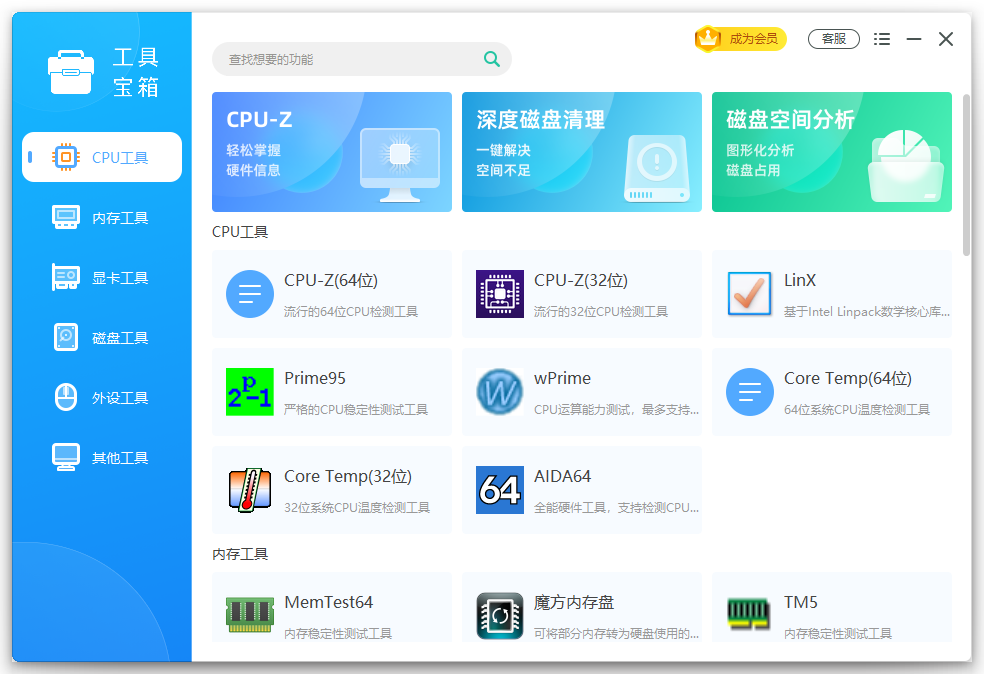
Task: Click the 内存工具 section heading
Action: point(240,554)
